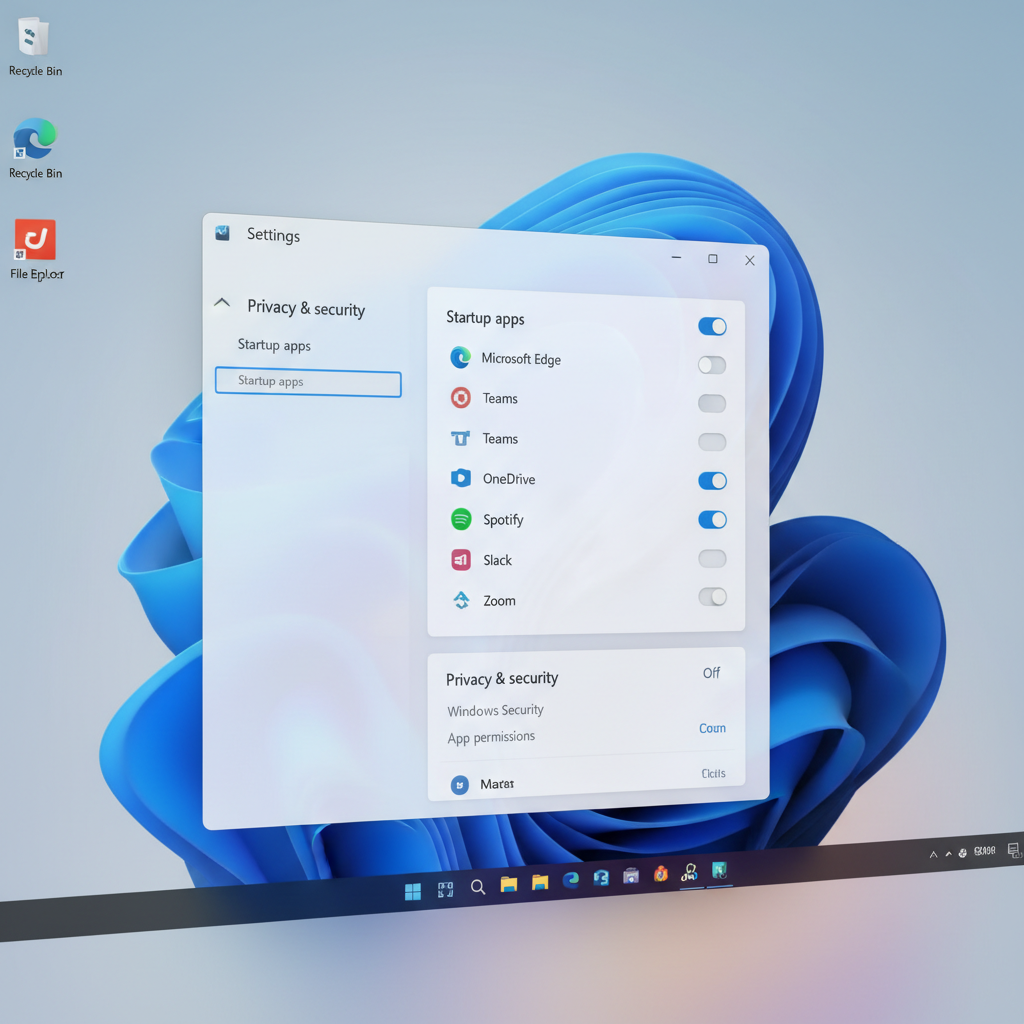Toggle the Zoom startup switch
Viewport: 1024px width, 1024px height.
pos(712,596)
